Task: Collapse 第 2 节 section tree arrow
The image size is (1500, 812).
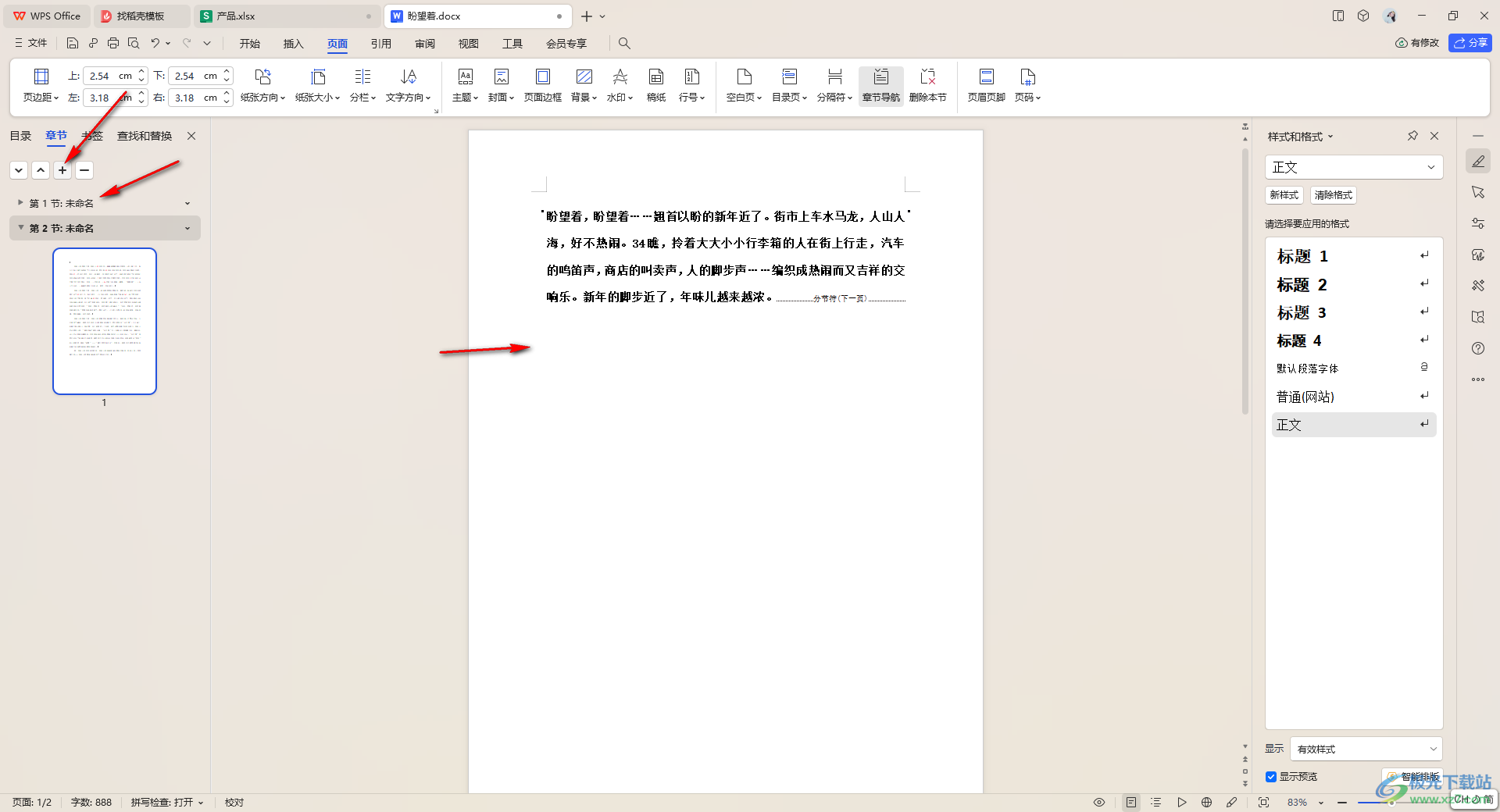Action: coord(20,227)
